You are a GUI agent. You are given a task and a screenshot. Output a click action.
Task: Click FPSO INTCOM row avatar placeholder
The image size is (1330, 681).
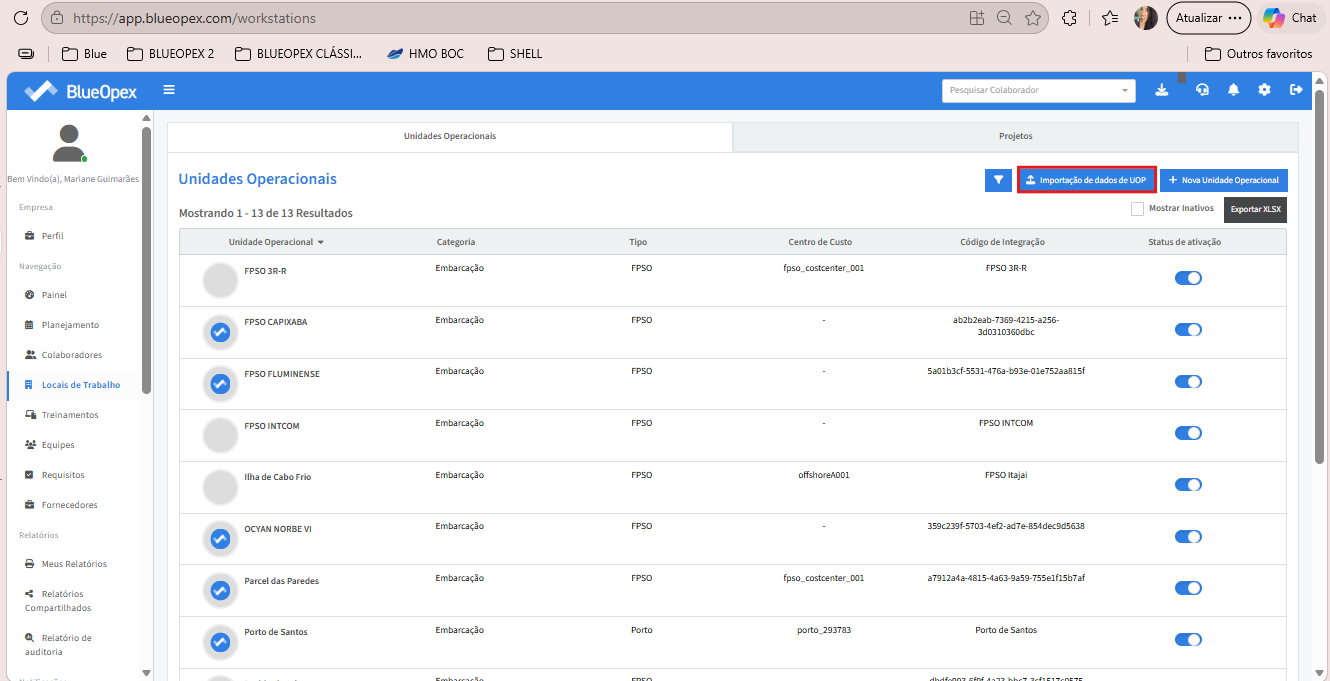tap(220, 436)
